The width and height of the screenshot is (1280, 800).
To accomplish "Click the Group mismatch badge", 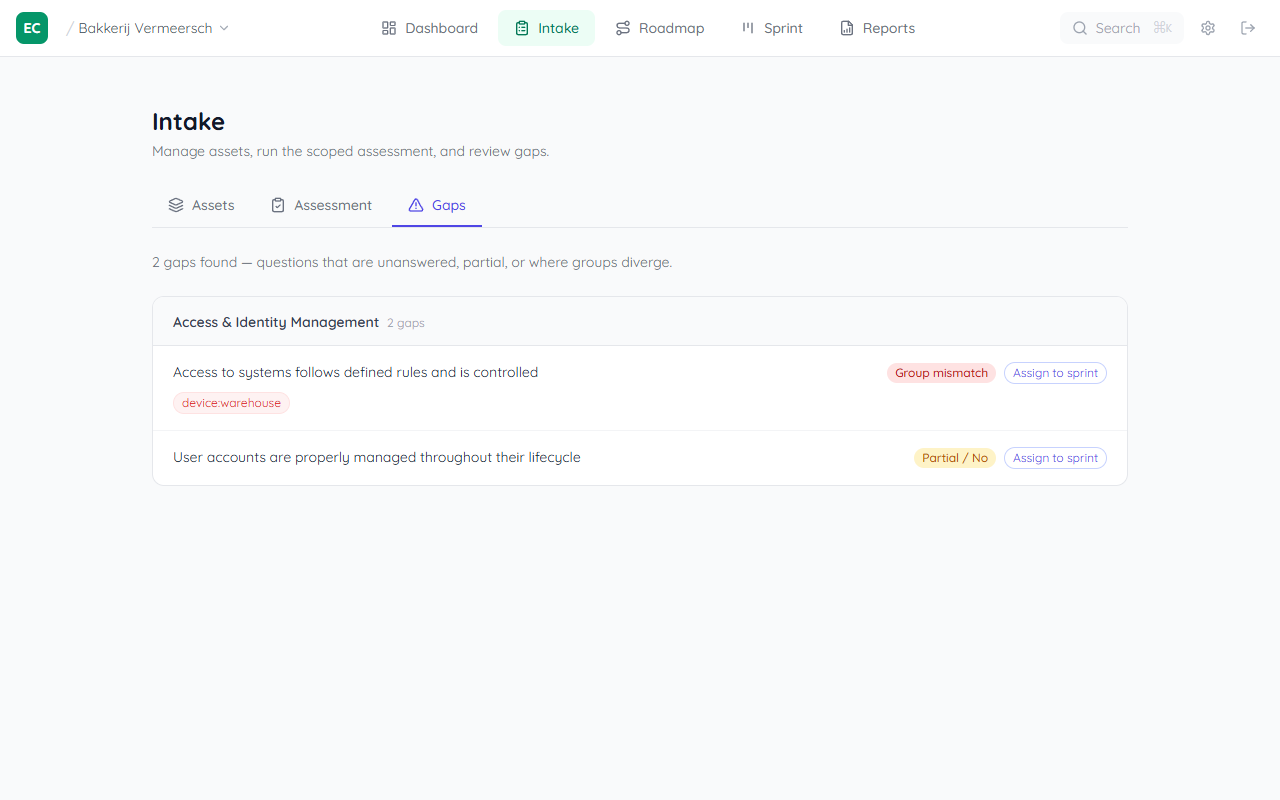I will pos(941,373).
